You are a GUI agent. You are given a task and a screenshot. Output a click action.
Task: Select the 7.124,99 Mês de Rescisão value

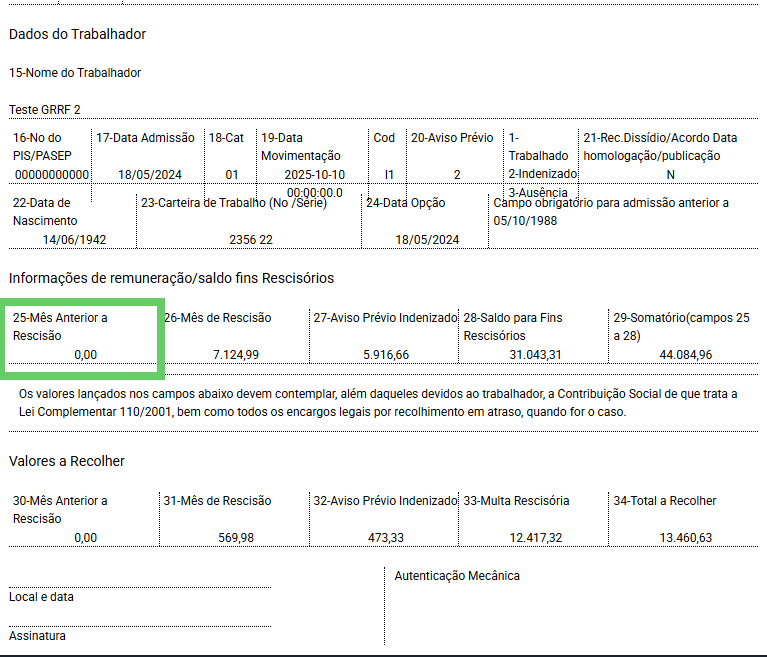[236, 355]
